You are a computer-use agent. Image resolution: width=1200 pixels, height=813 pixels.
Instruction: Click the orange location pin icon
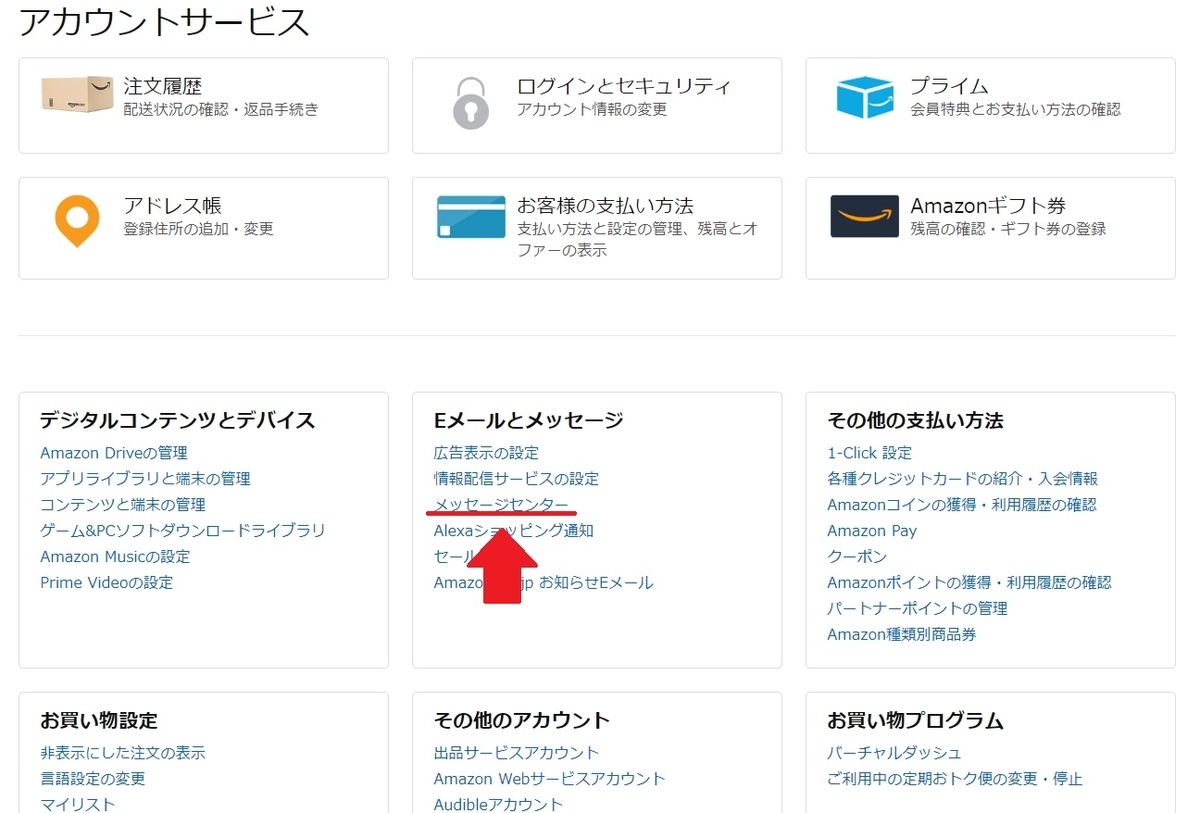[x=77, y=221]
